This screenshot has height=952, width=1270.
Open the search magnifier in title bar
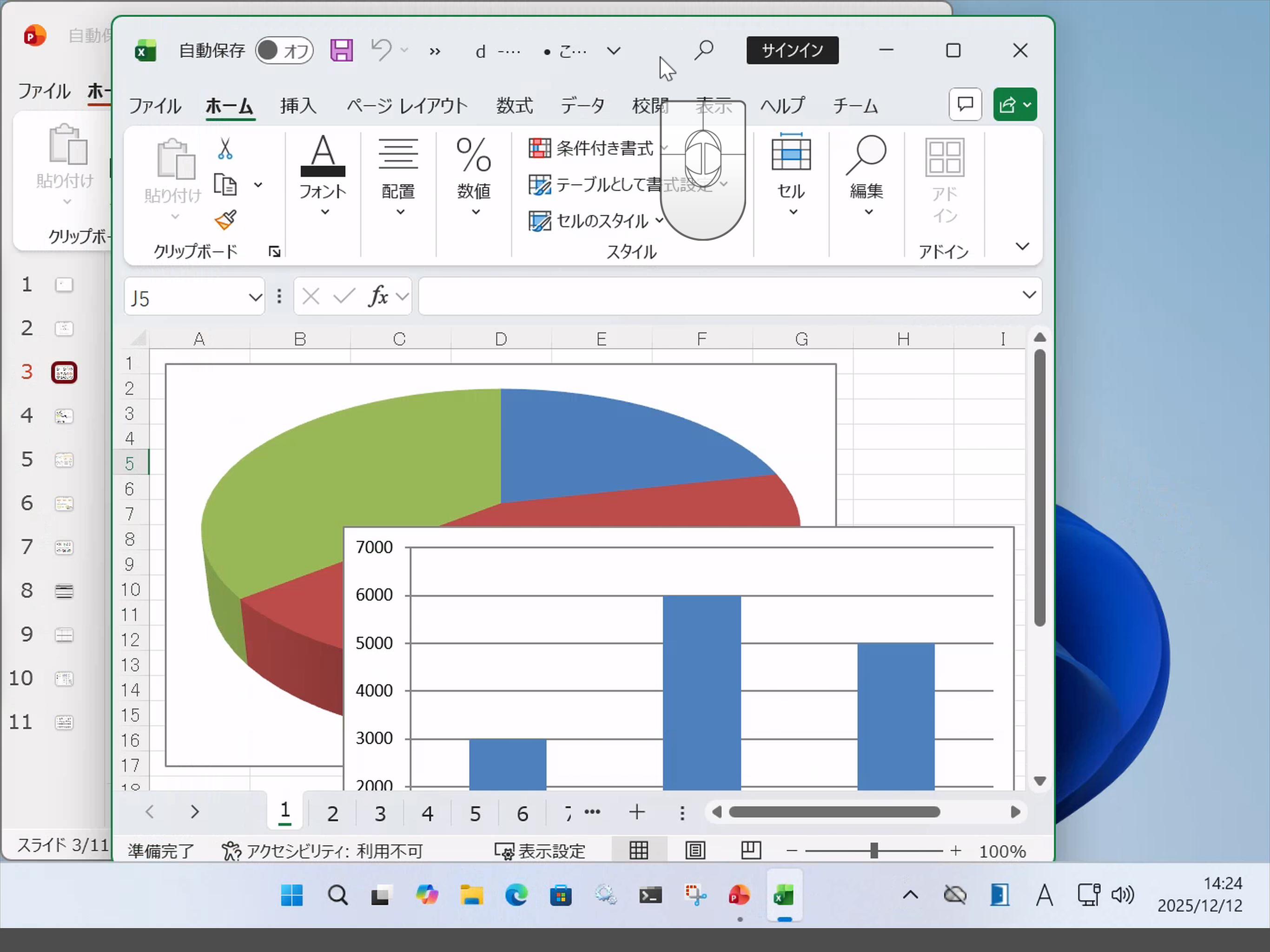[x=703, y=51]
